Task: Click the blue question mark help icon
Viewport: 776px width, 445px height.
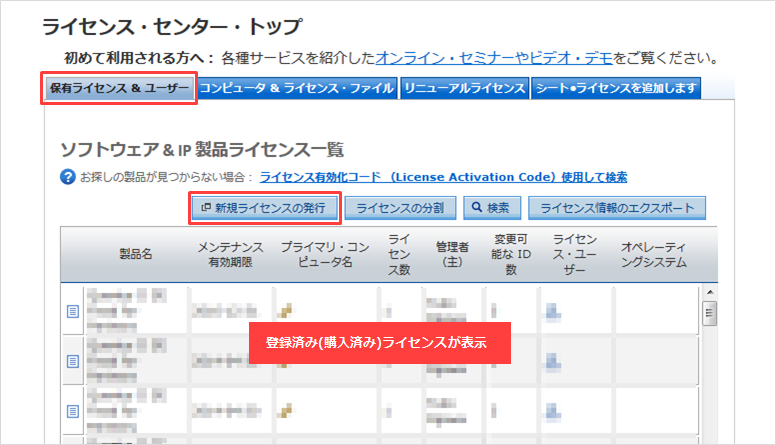Action: tap(68, 177)
